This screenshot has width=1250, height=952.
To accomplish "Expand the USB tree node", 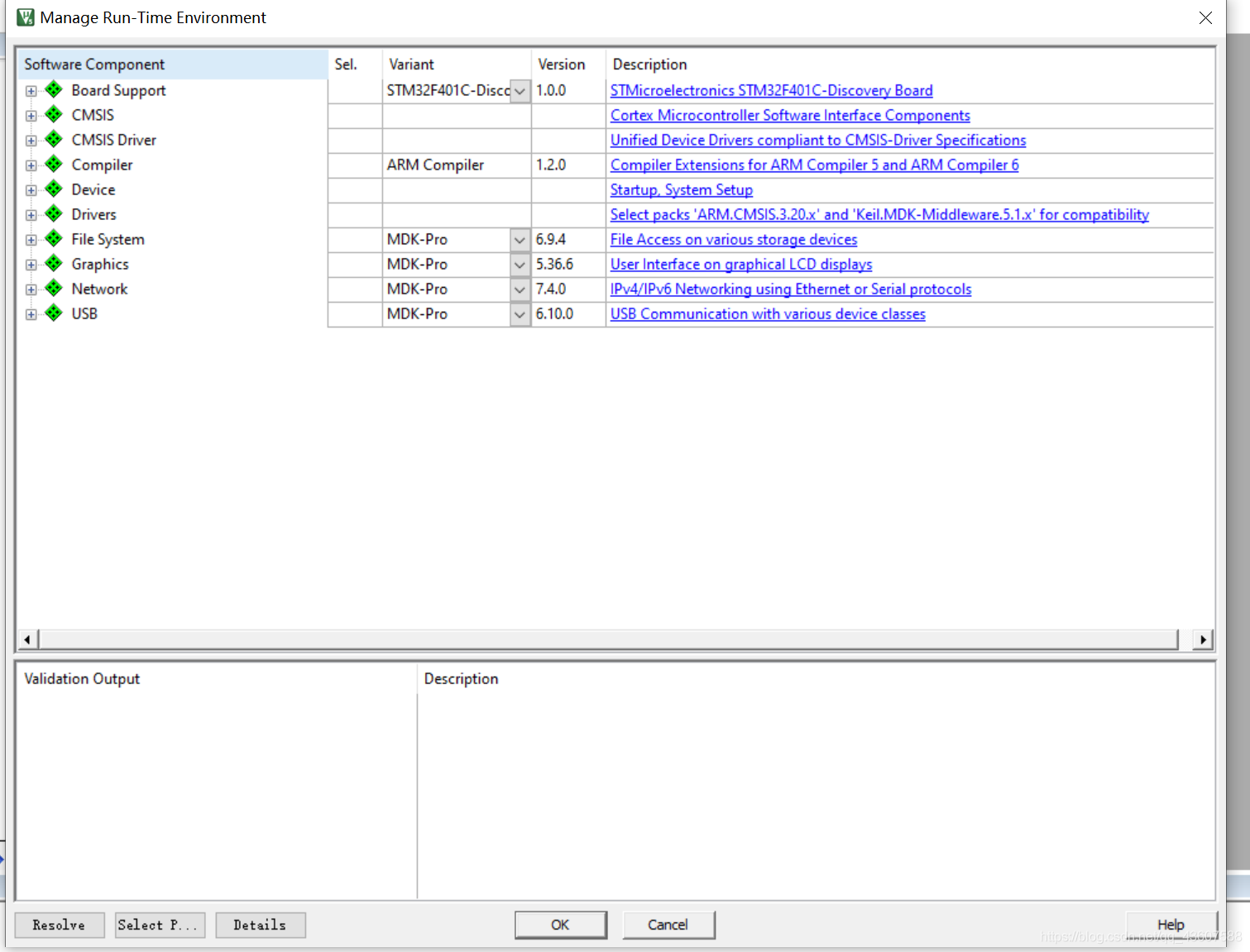I will 31,314.
